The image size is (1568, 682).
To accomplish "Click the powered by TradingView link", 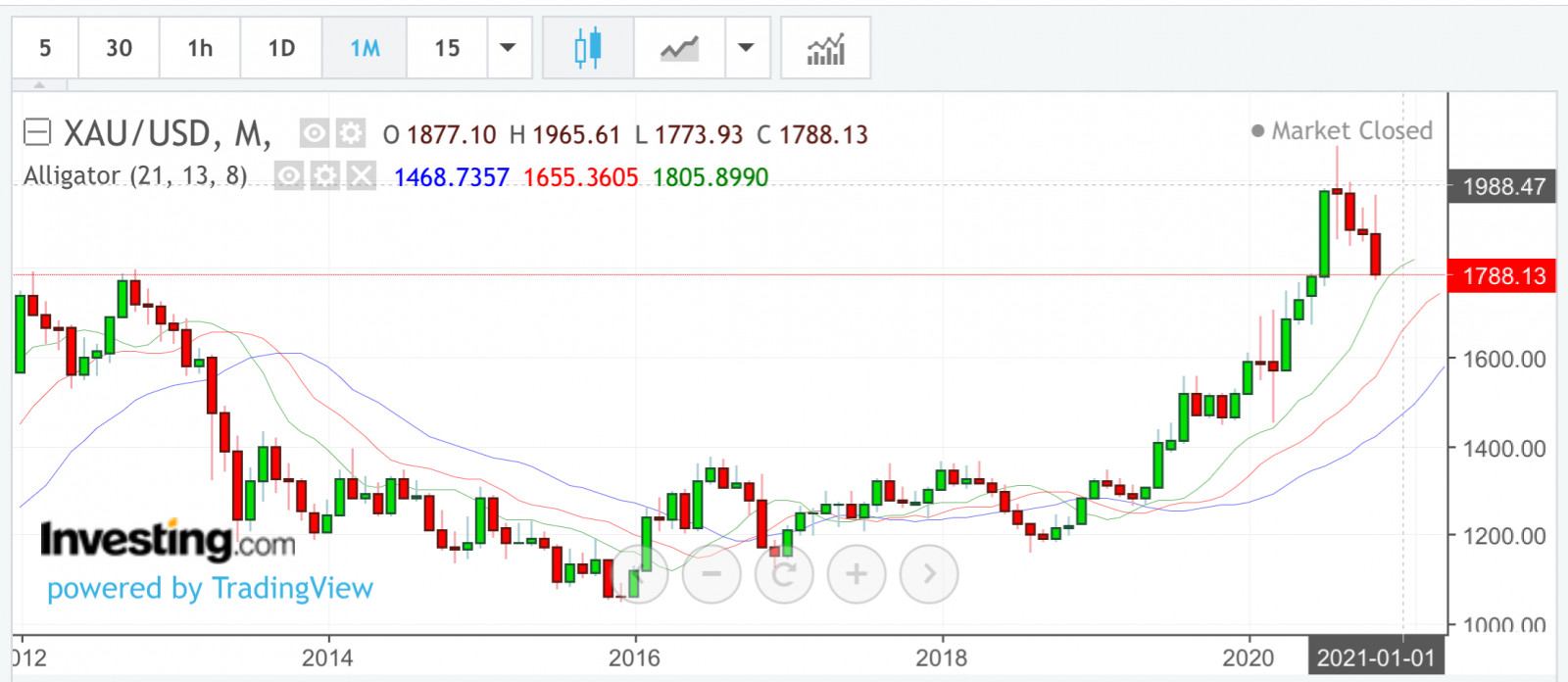I will 210,588.
